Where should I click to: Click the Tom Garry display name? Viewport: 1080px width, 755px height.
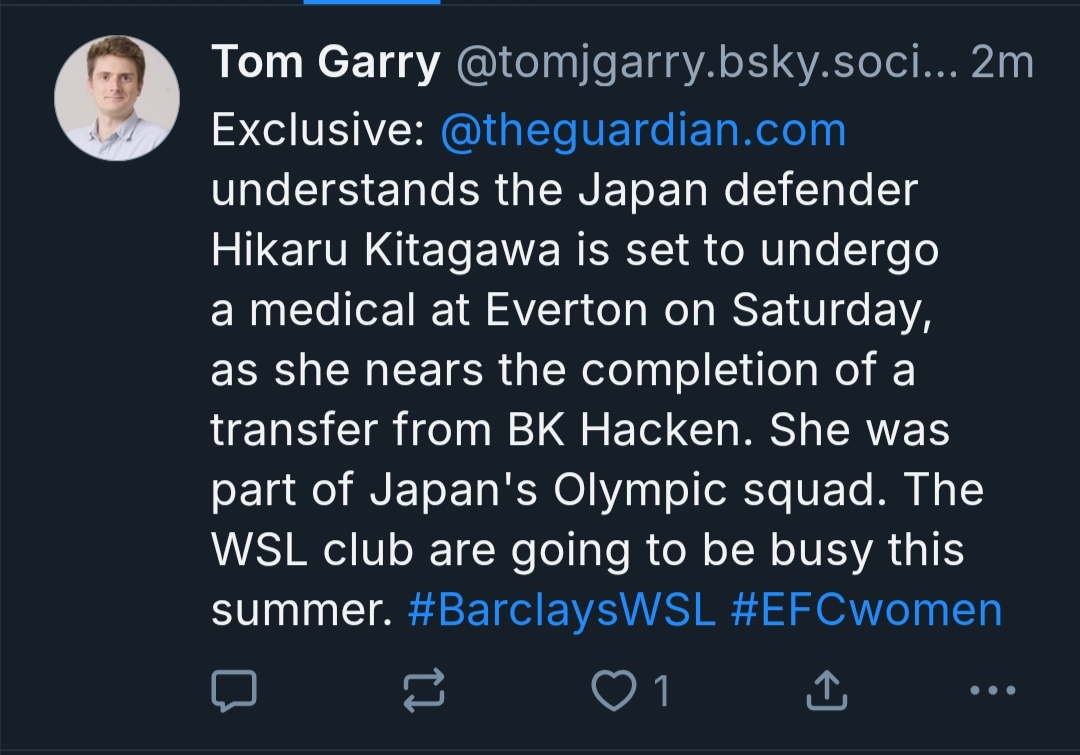tap(325, 65)
